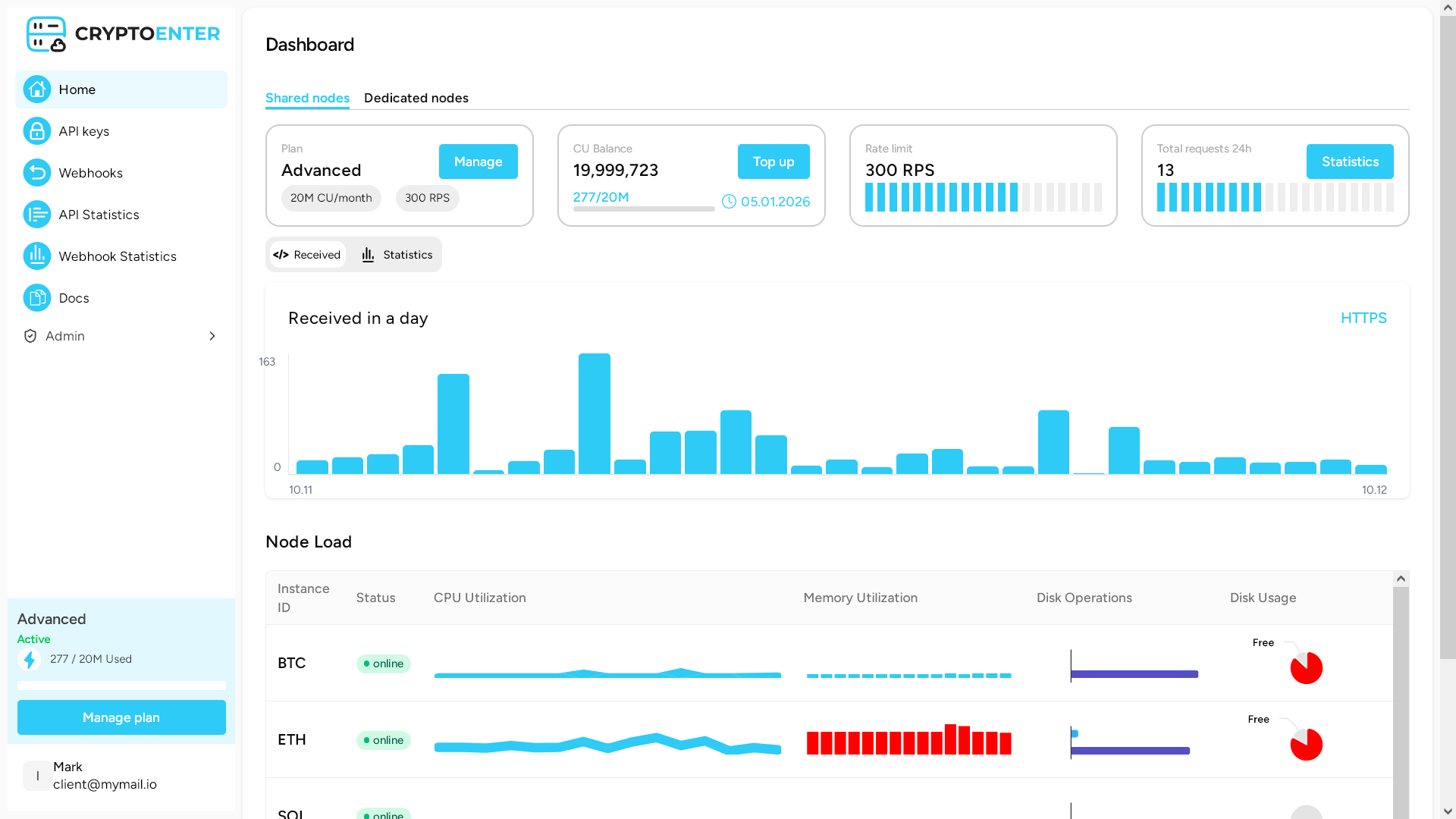
Task: Expand the Admin menu chevron
Action: point(212,336)
